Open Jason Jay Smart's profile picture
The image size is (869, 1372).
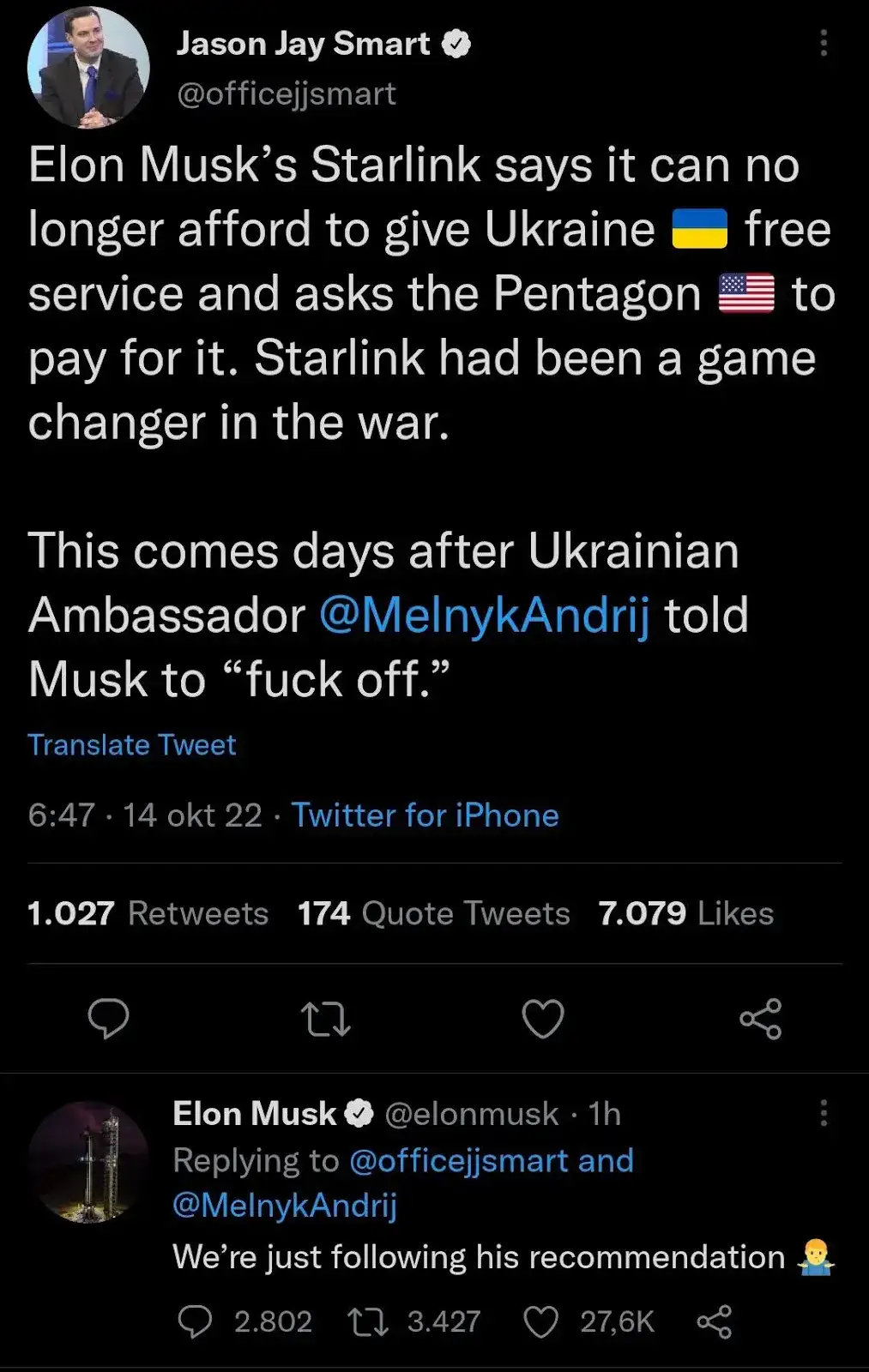[x=88, y=69]
